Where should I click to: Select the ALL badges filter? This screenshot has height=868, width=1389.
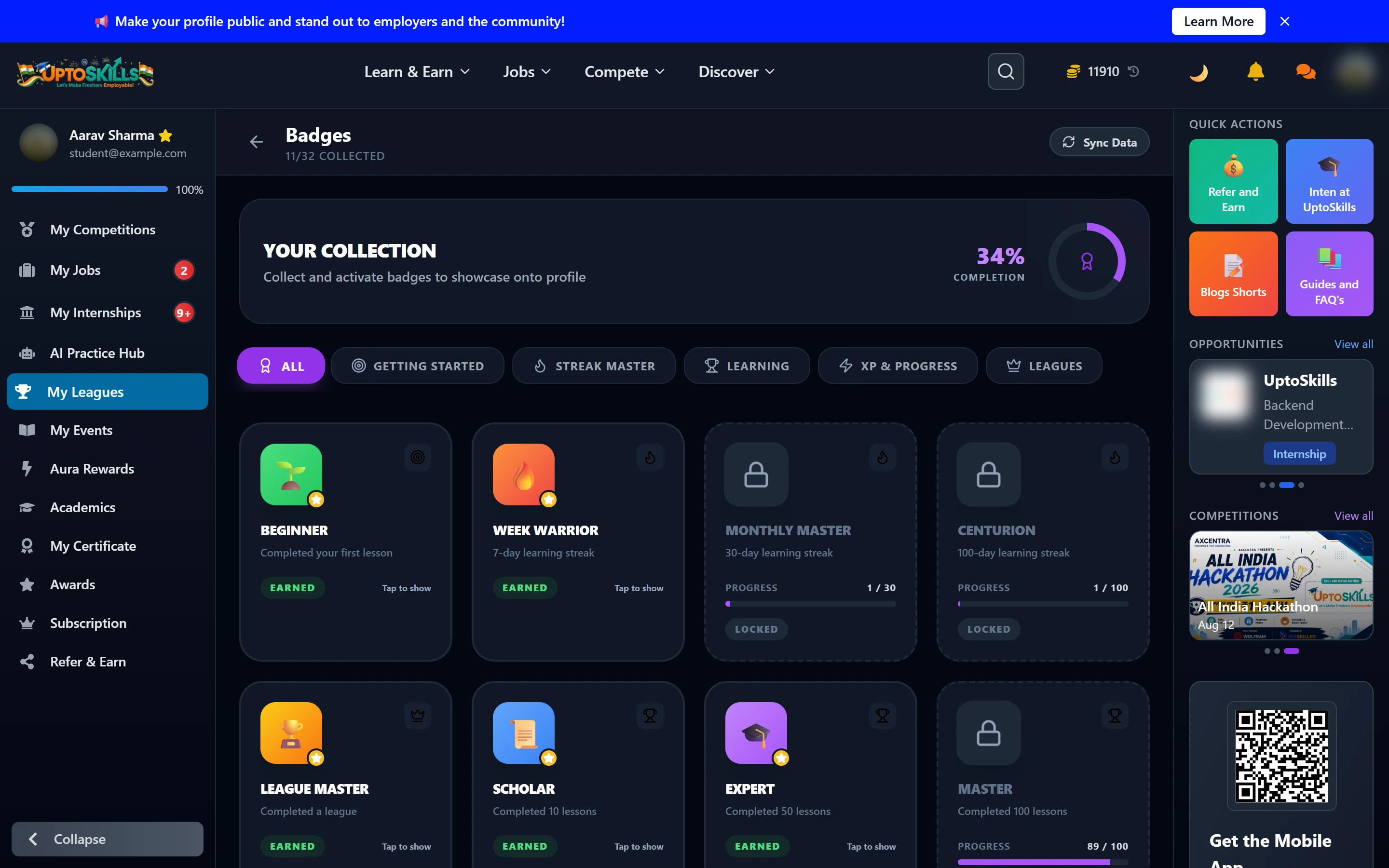coord(281,366)
